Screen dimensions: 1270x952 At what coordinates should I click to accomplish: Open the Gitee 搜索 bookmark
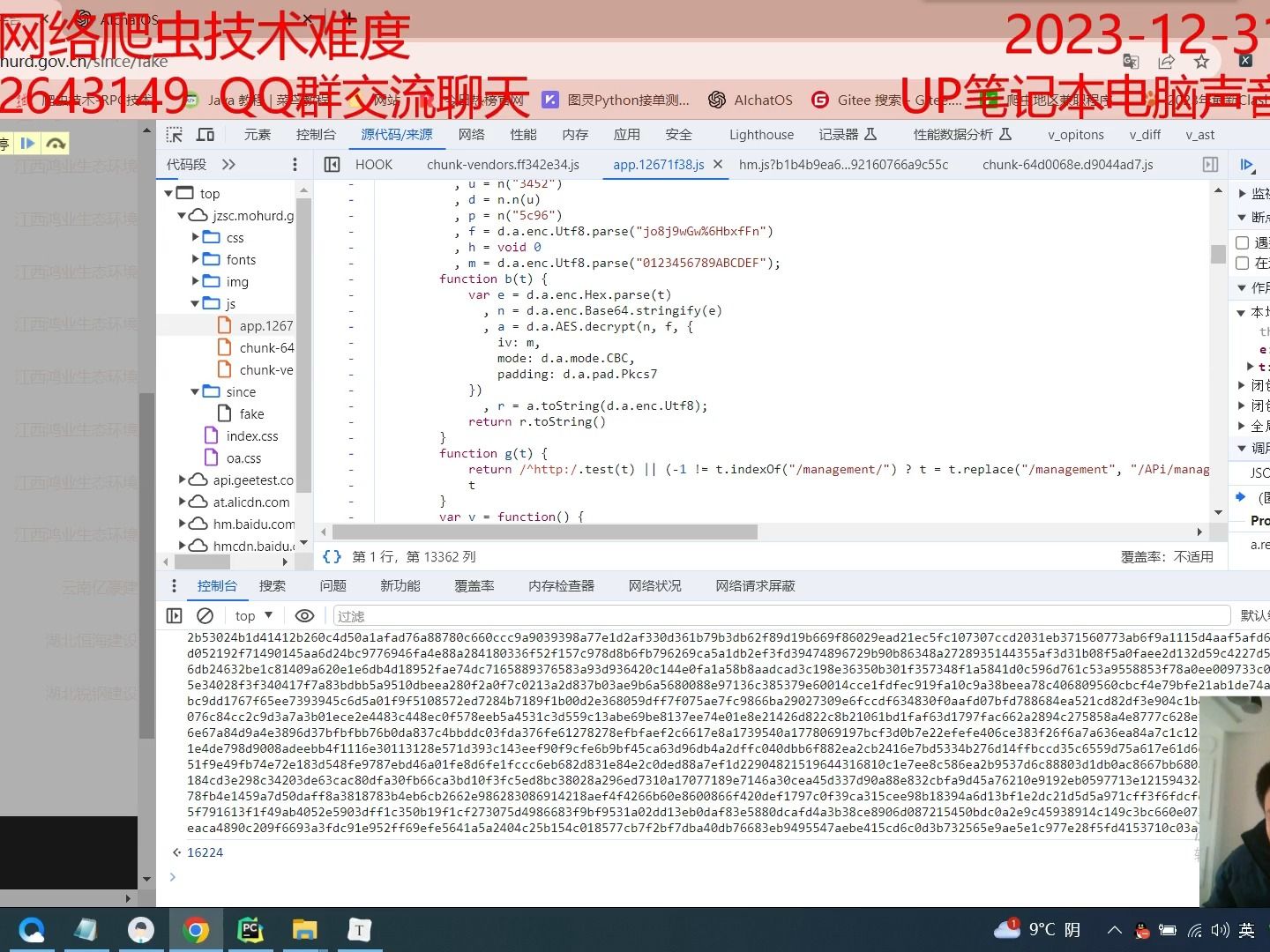[887, 100]
